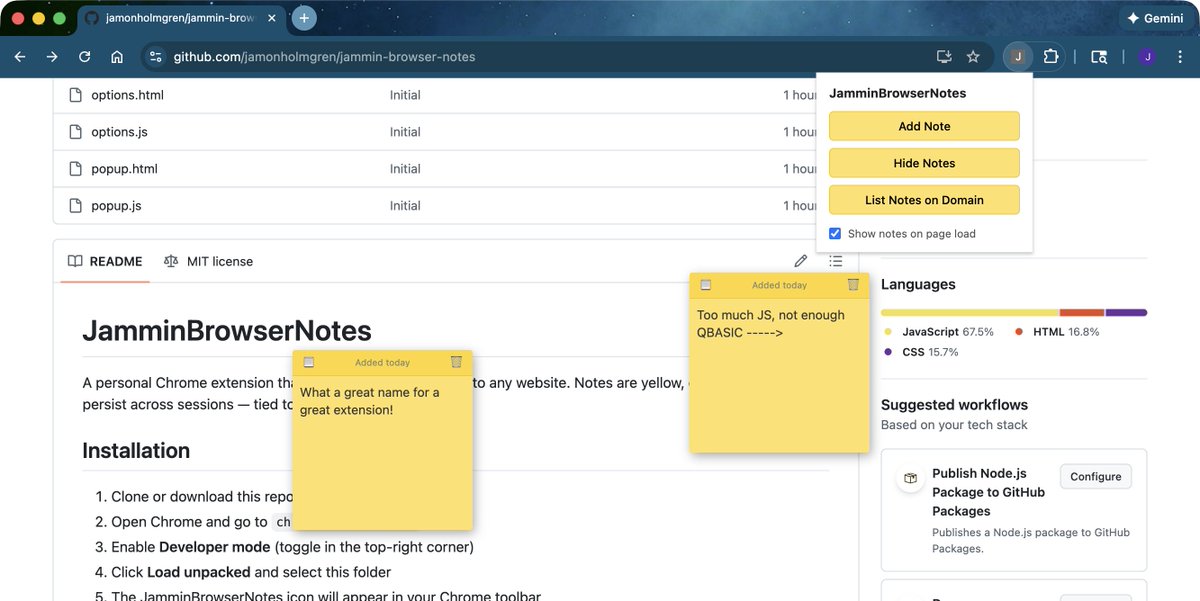Screen dimensions: 1200x601
Task: Click the yellow JavaScript segment of language bar
Action: [x=970, y=312]
